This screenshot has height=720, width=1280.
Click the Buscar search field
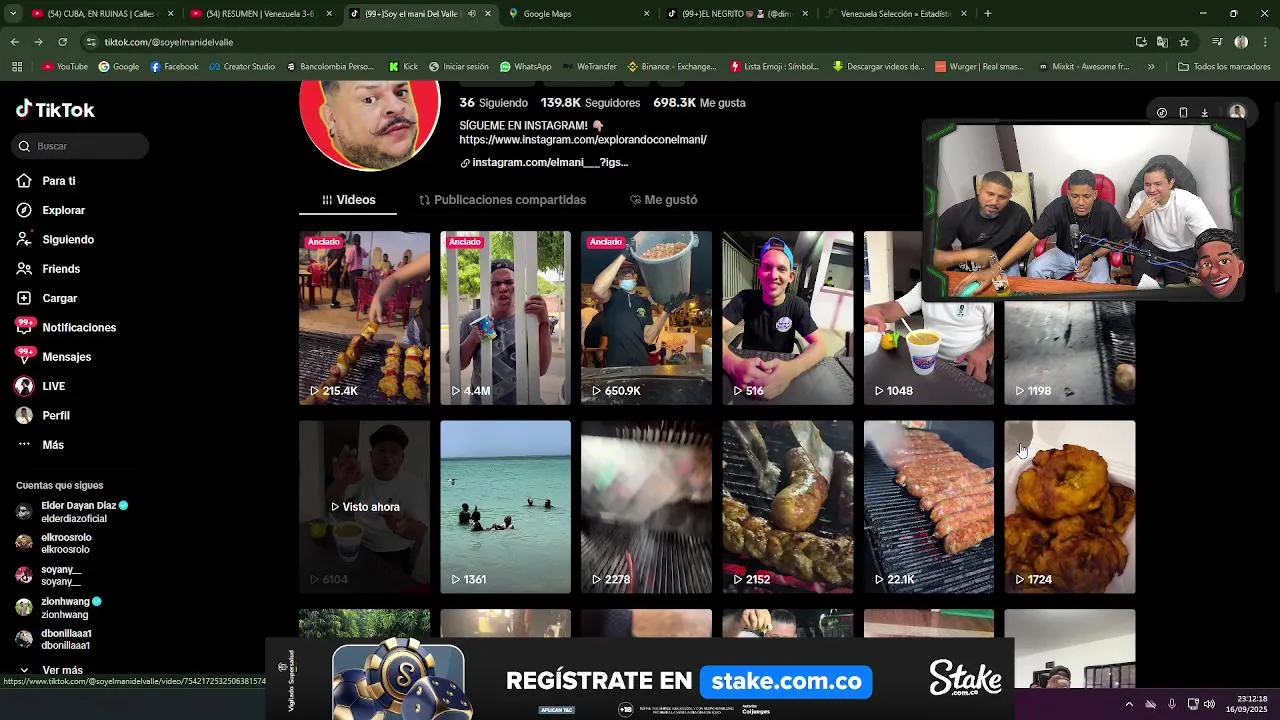click(x=81, y=146)
